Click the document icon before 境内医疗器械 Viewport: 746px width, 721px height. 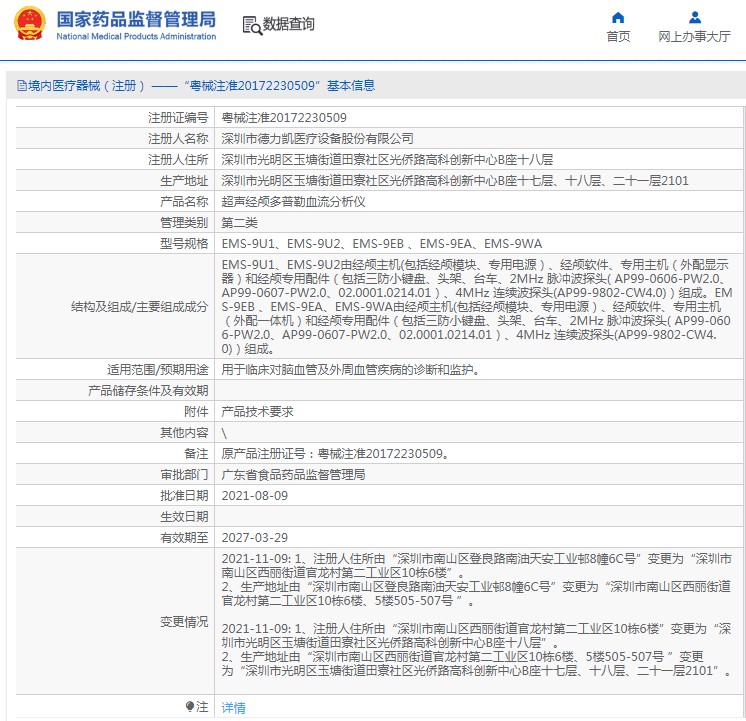click(22, 86)
